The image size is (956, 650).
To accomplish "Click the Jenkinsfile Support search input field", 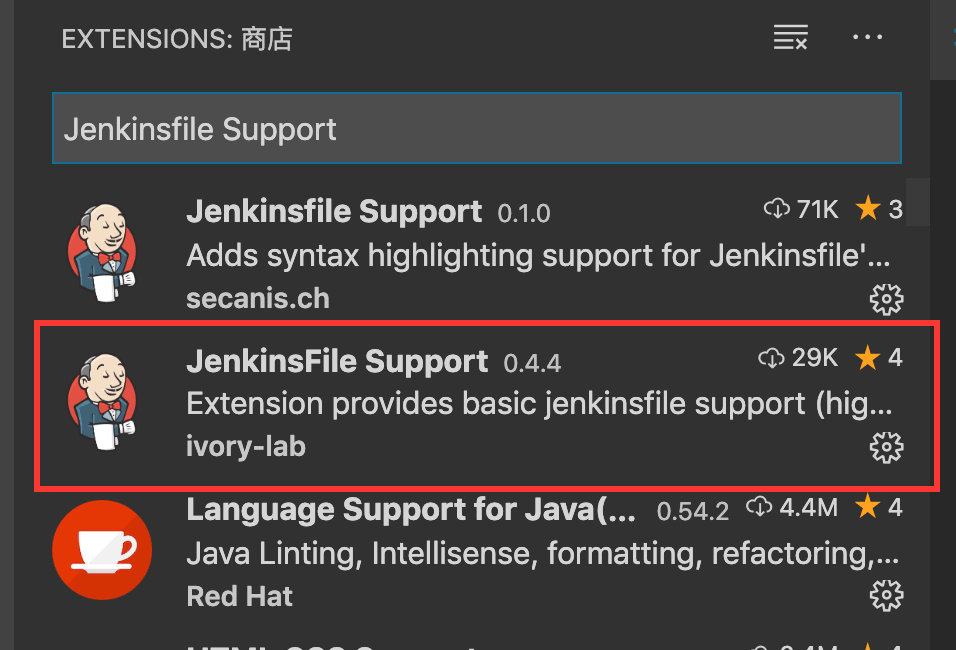I will coord(477,128).
